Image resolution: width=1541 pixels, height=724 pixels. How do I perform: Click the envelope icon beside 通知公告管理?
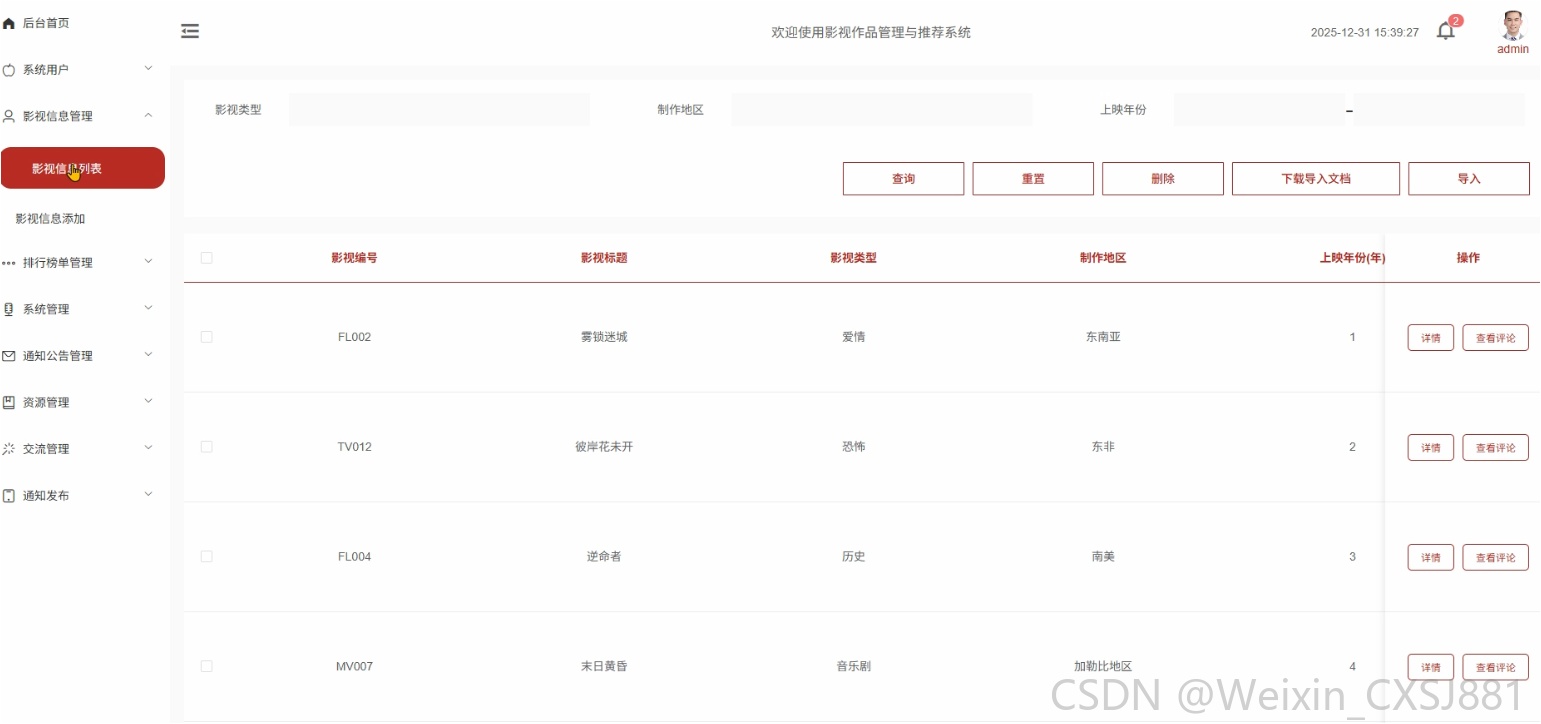(9, 356)
